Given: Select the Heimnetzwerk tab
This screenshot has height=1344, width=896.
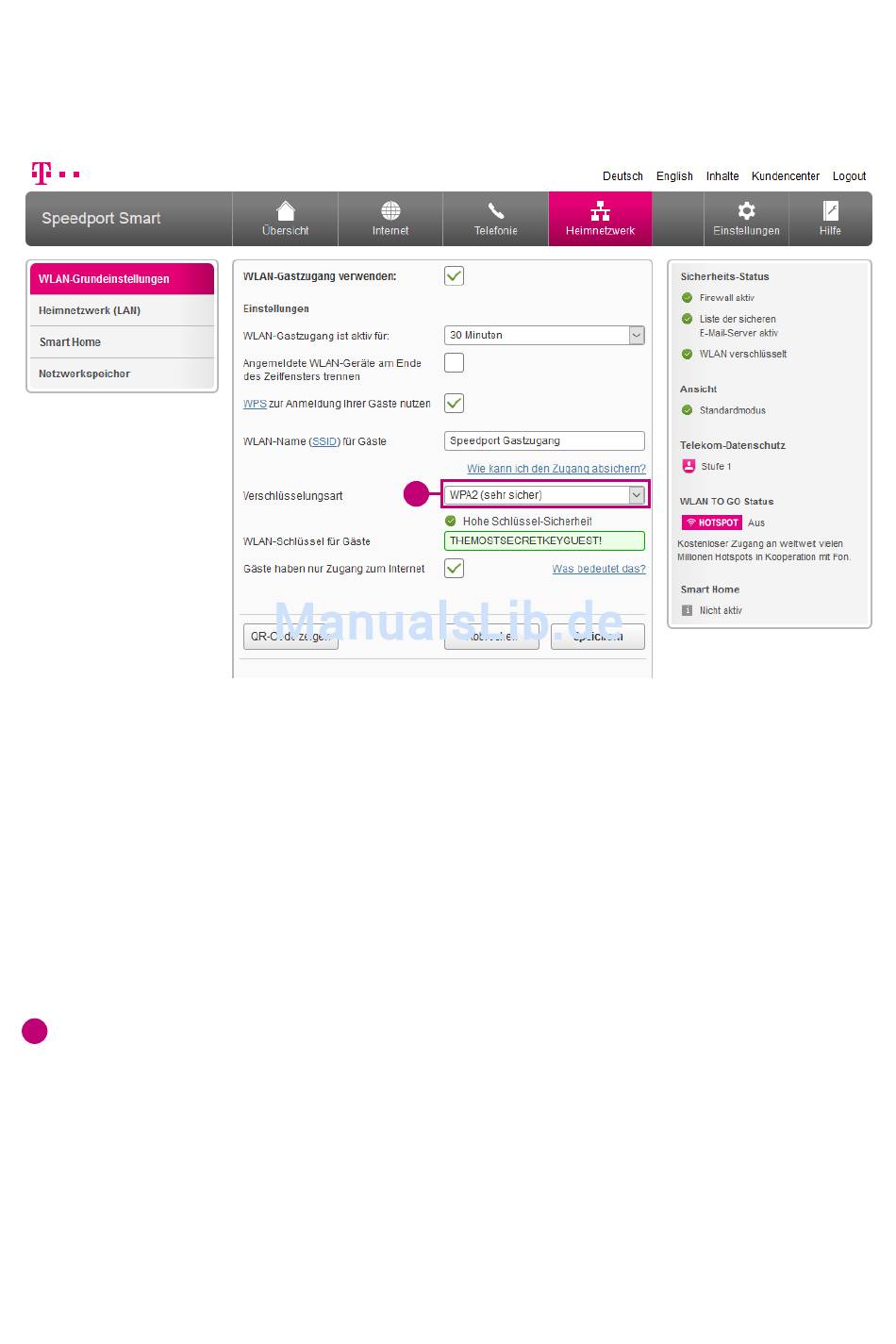Looking at the screenshot, I should 600,219.
